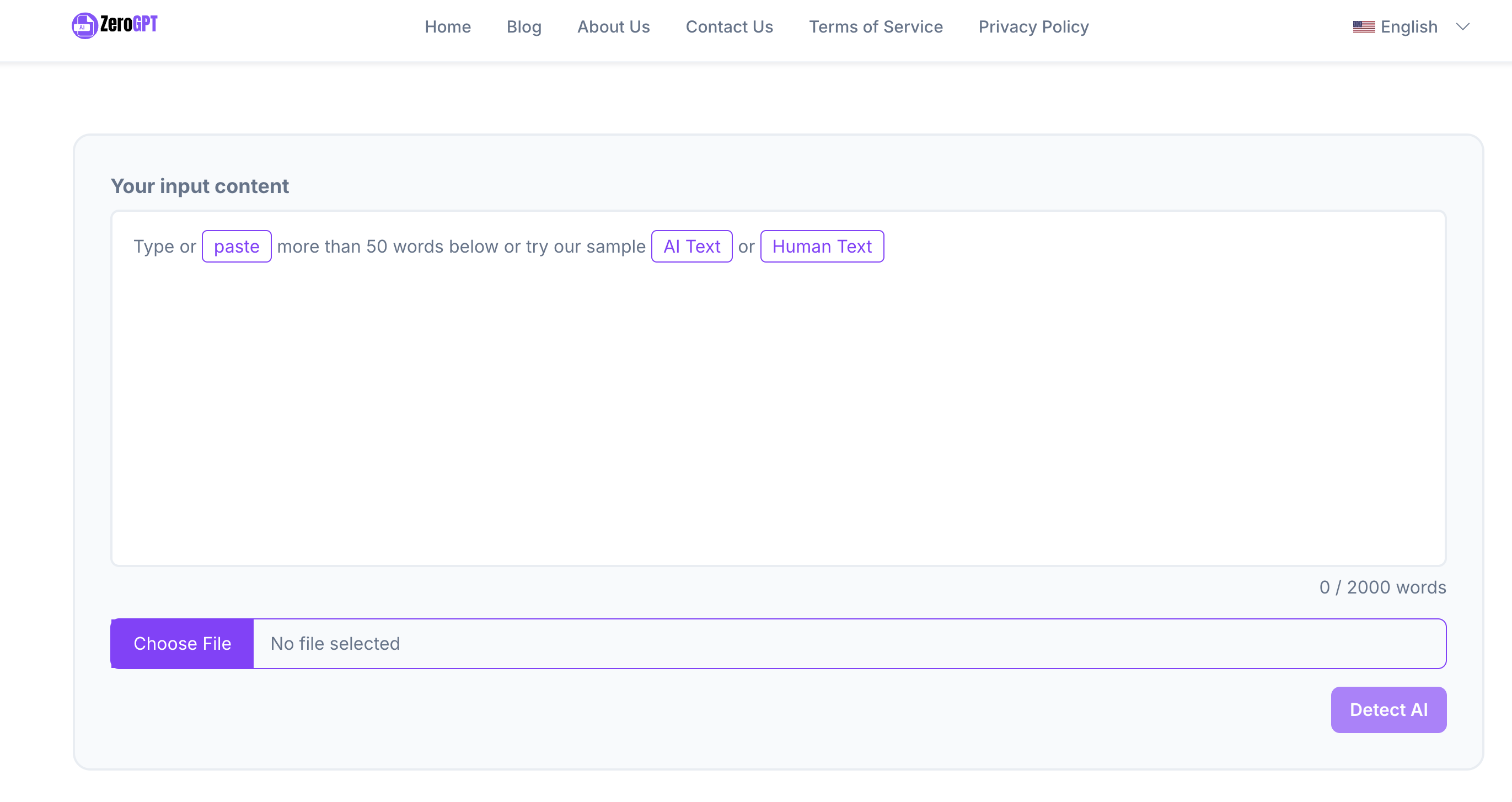Screen dimensions: 1512x802
Task: Click the Choose File button
Action: point(182,644)
